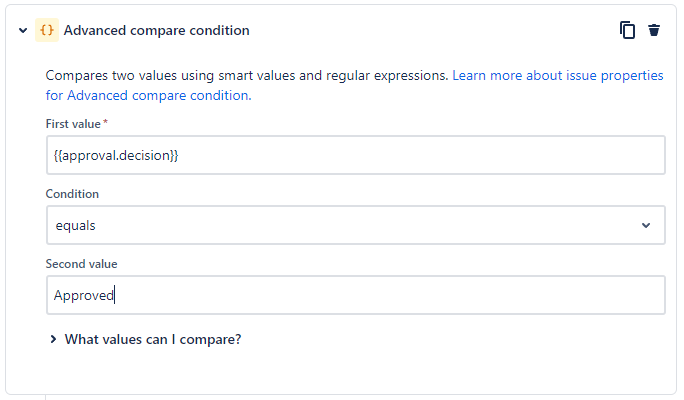Select the {{approval.decision}} smart value text
This screenshot has height=400, width=684.
point(116,155)
